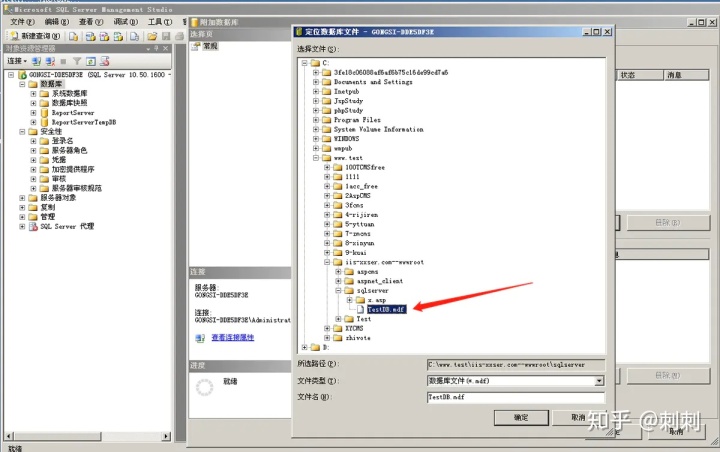Click the 消息 column header in attach window
The image size is (720, 452).
point(686,75)
